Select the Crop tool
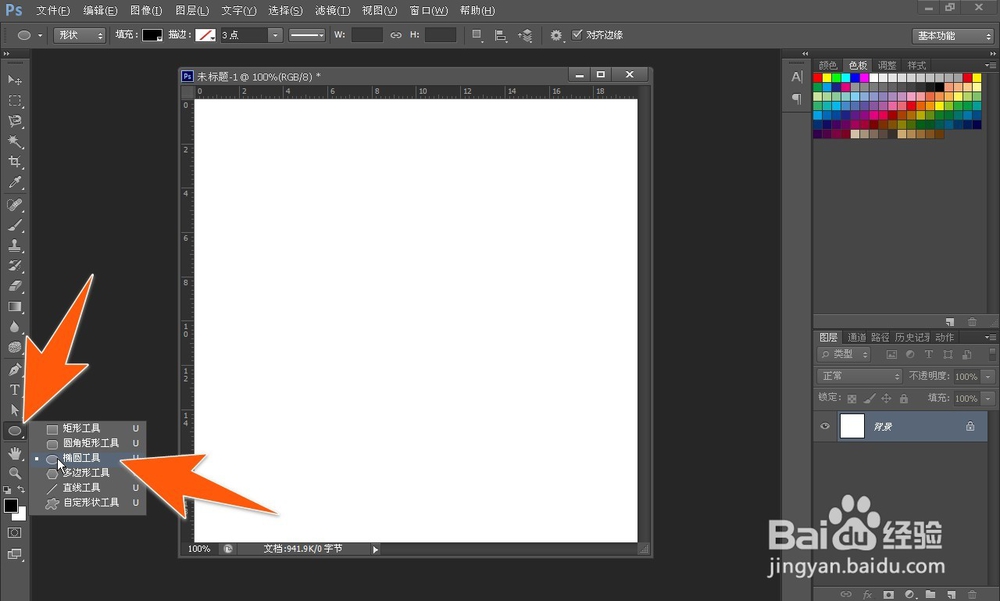1000x601 pixels. coord(14,162)
